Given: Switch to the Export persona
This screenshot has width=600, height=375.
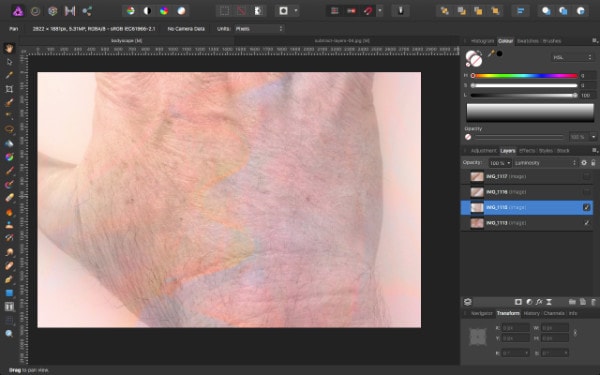Looking at the screenshot, I should coord(87,11).
